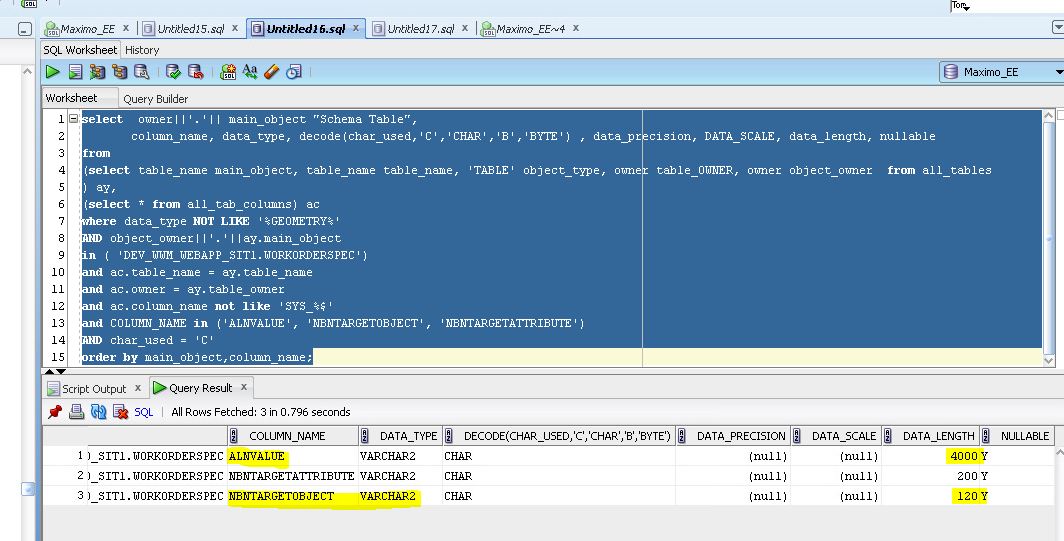Collapse the code fold on line 1

coord(73,119)
